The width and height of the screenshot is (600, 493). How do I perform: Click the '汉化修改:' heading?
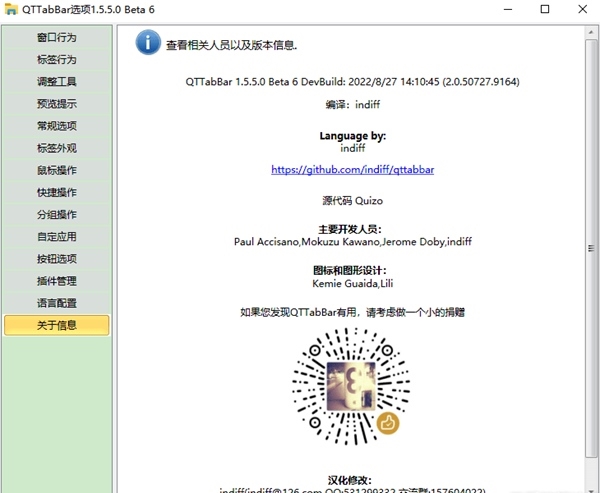350,480
